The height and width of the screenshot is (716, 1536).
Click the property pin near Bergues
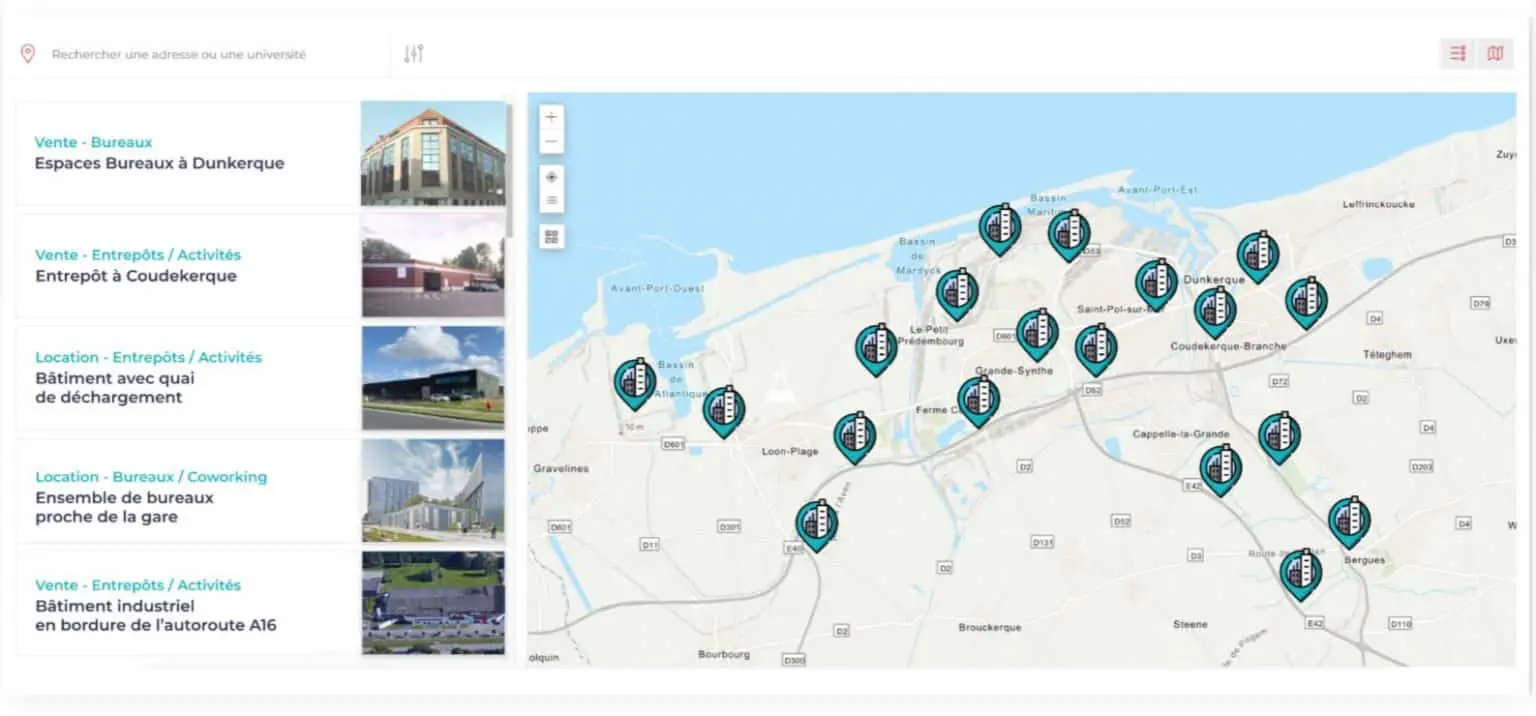pyautogui.click(x=1348, y=520)
